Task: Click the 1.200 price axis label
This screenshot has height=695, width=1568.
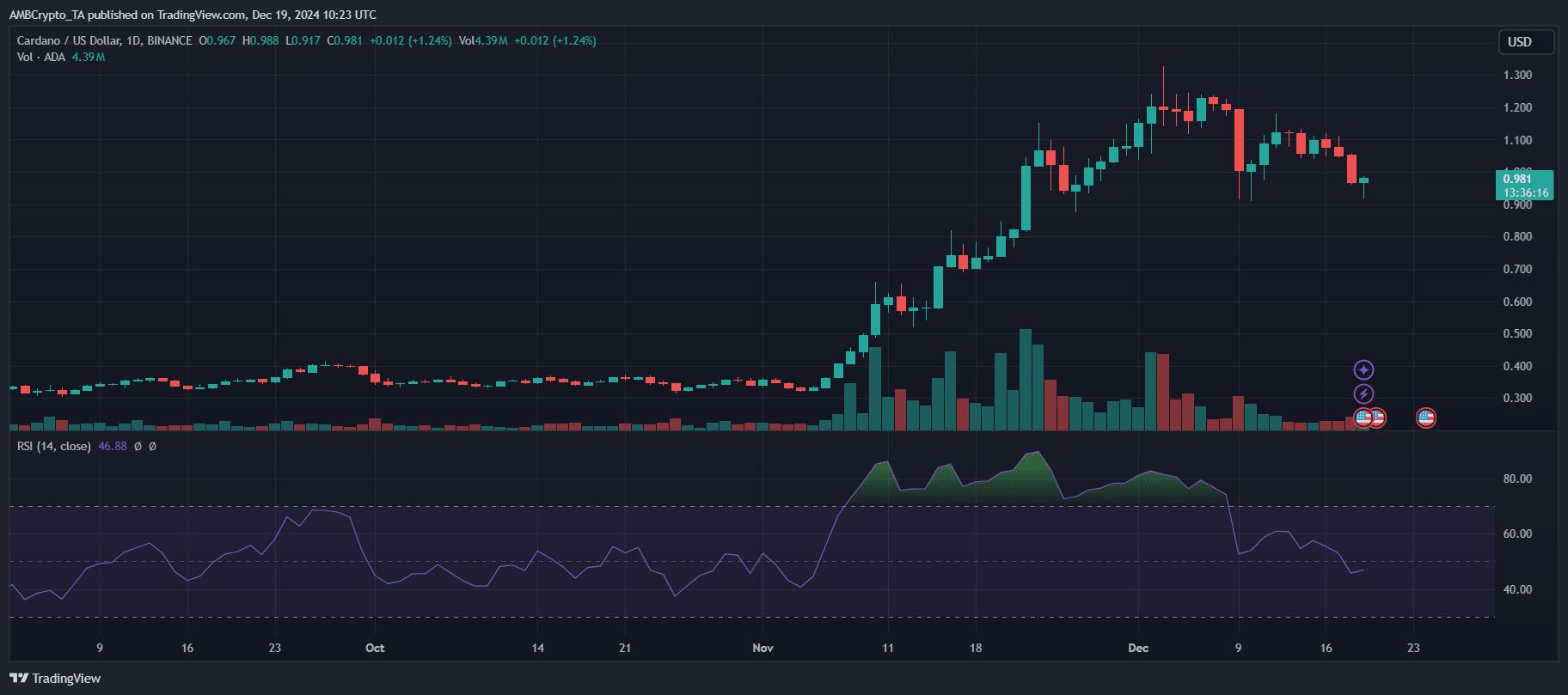Action: coord(1517,107)
